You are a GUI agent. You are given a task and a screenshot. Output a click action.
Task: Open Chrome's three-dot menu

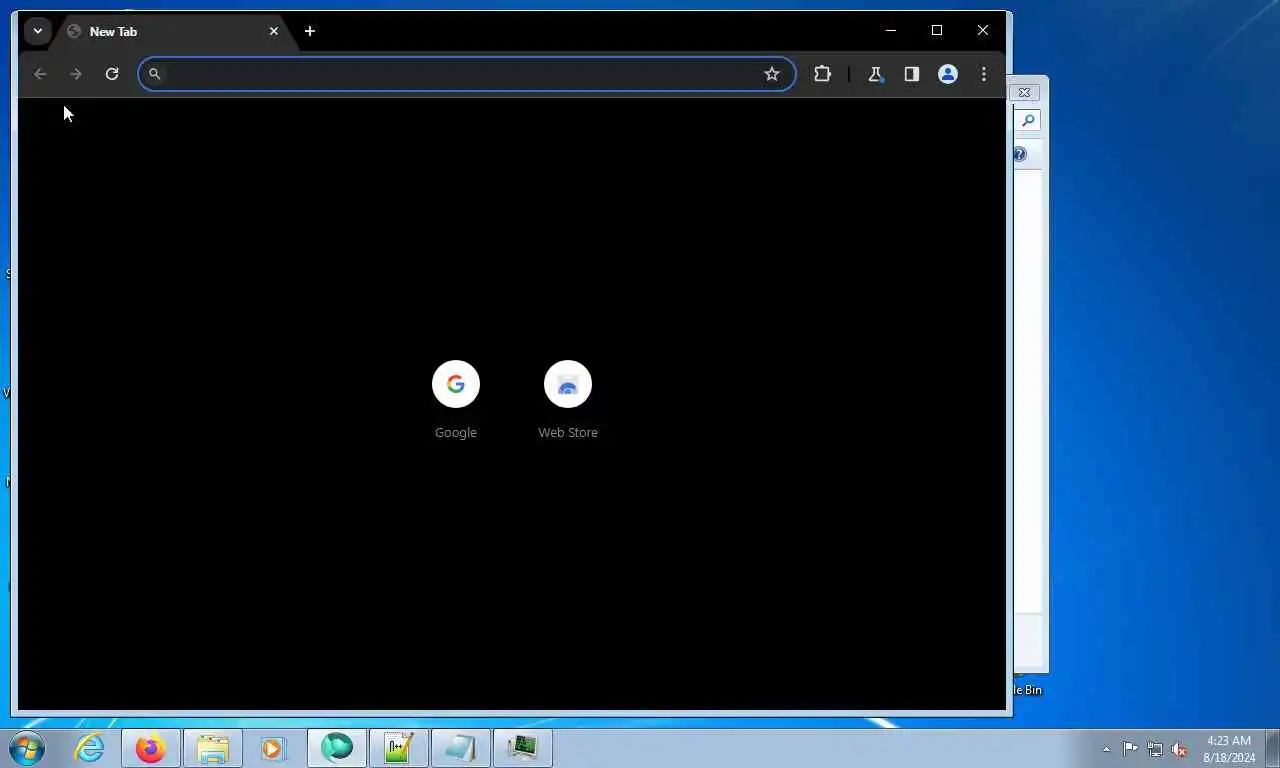coord(984,74)
